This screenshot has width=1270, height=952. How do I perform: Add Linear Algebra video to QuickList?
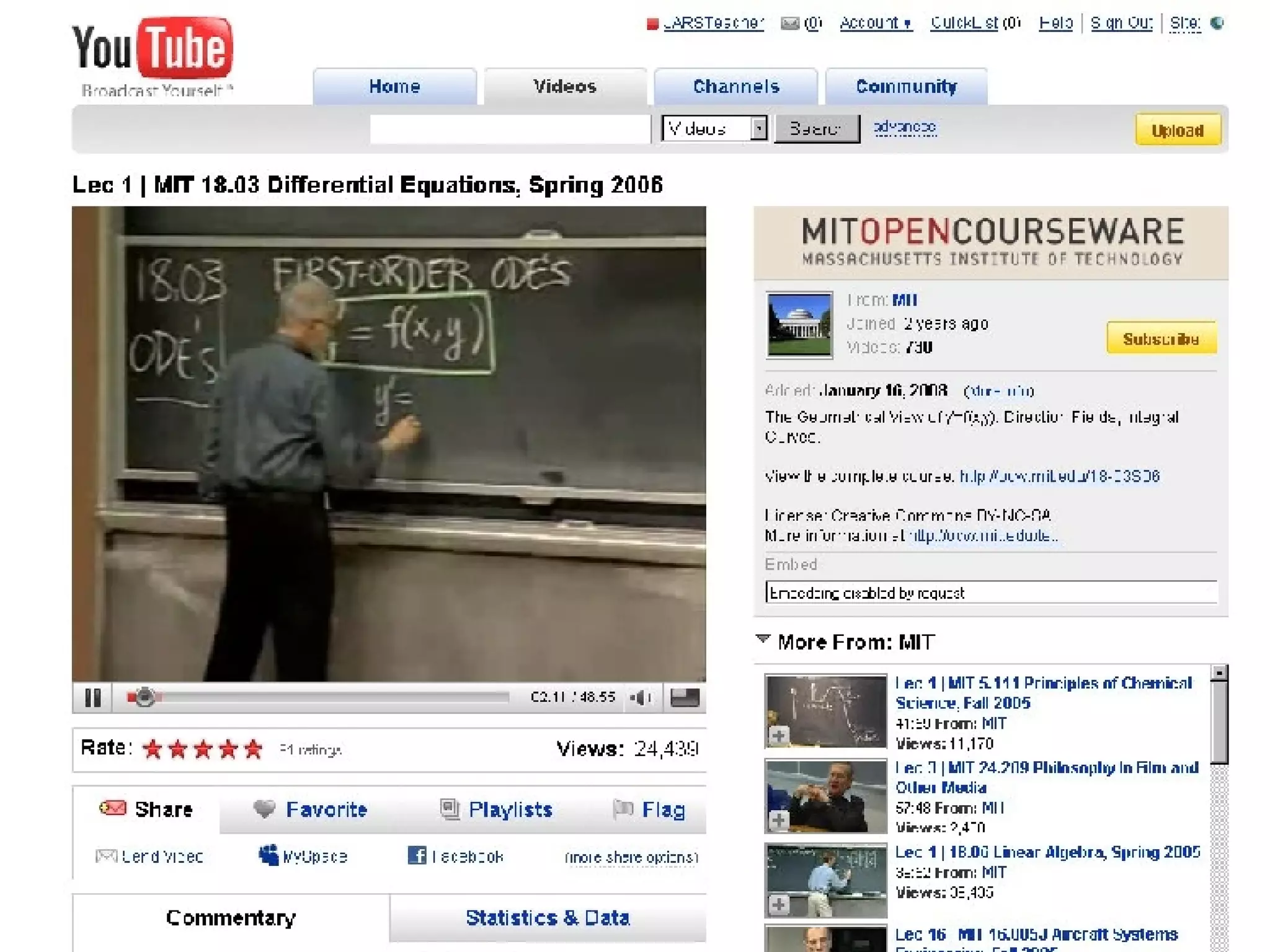[779, 904]
